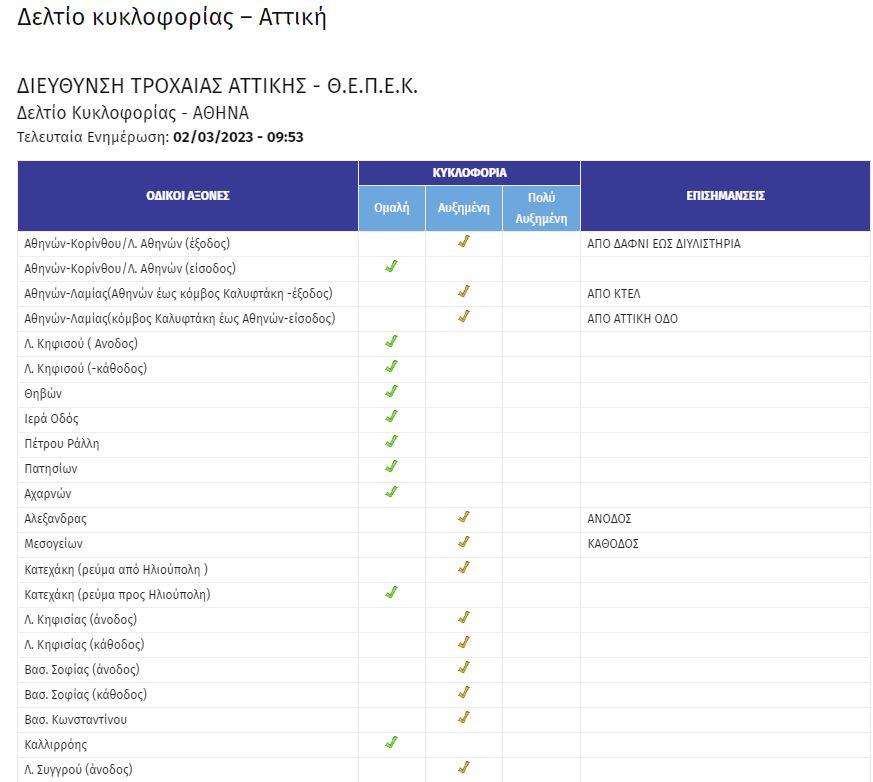Click the Πέτρου Ράλλη road name
The image size is (873, 782).
[62, 444]
